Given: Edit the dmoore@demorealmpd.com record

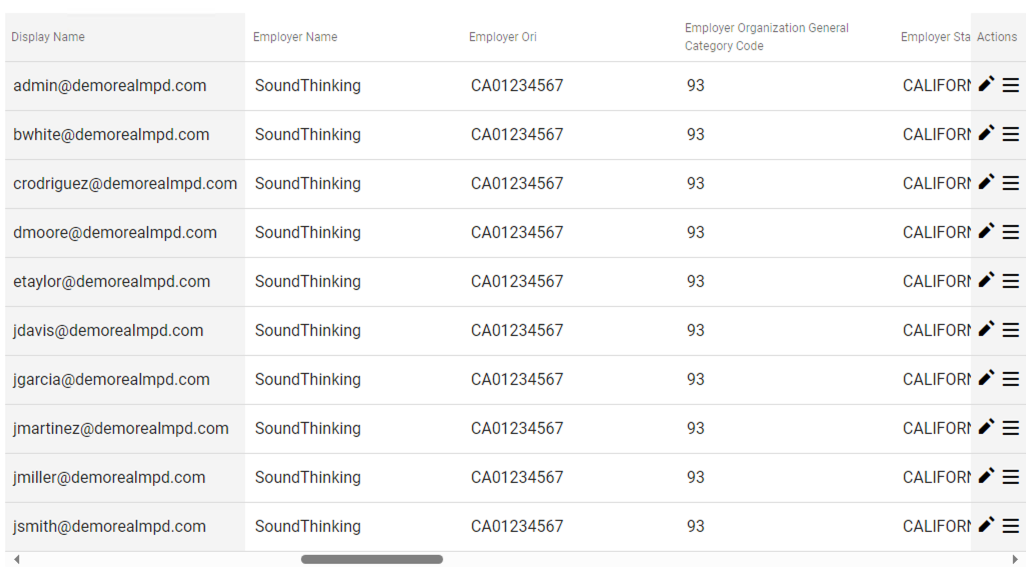Looking at the screenshot, I should (x=986, y=232).
